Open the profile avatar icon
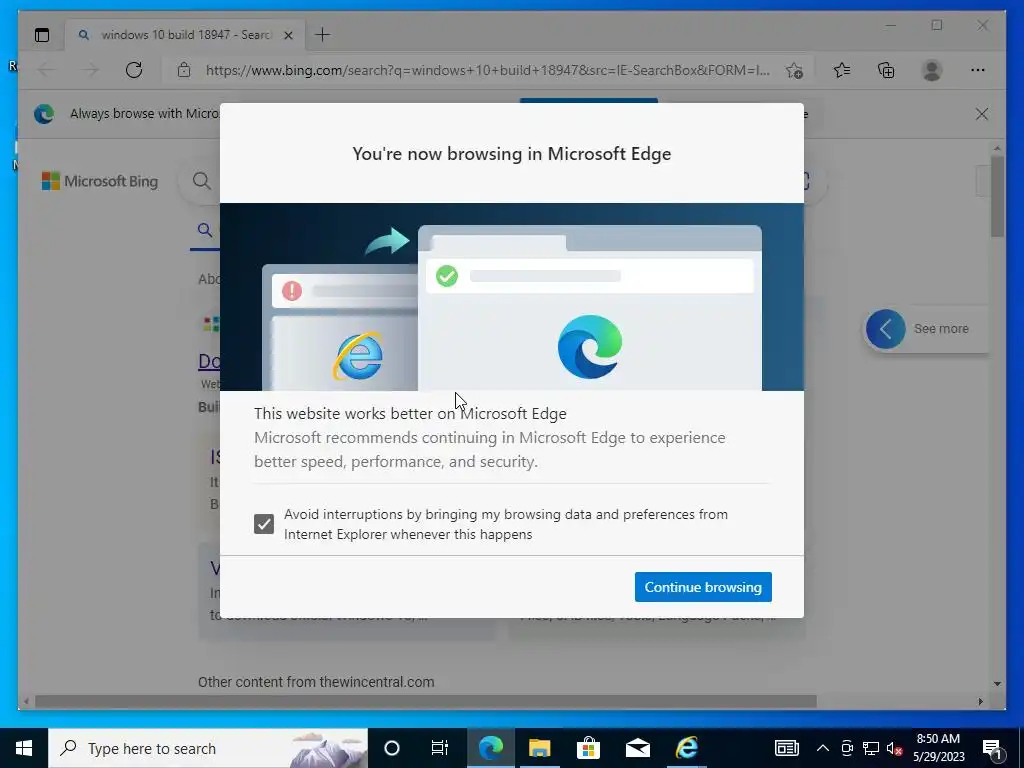 coord(932,70)
